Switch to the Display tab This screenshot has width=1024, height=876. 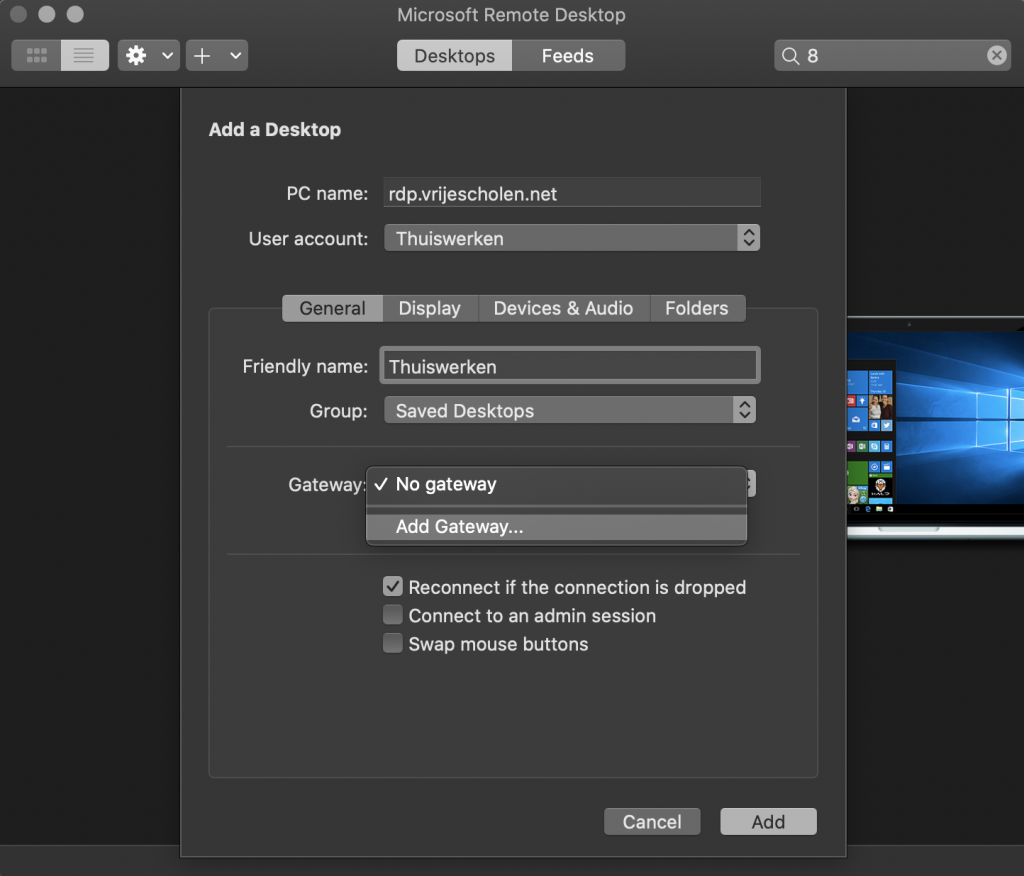(x=430, y=308)
